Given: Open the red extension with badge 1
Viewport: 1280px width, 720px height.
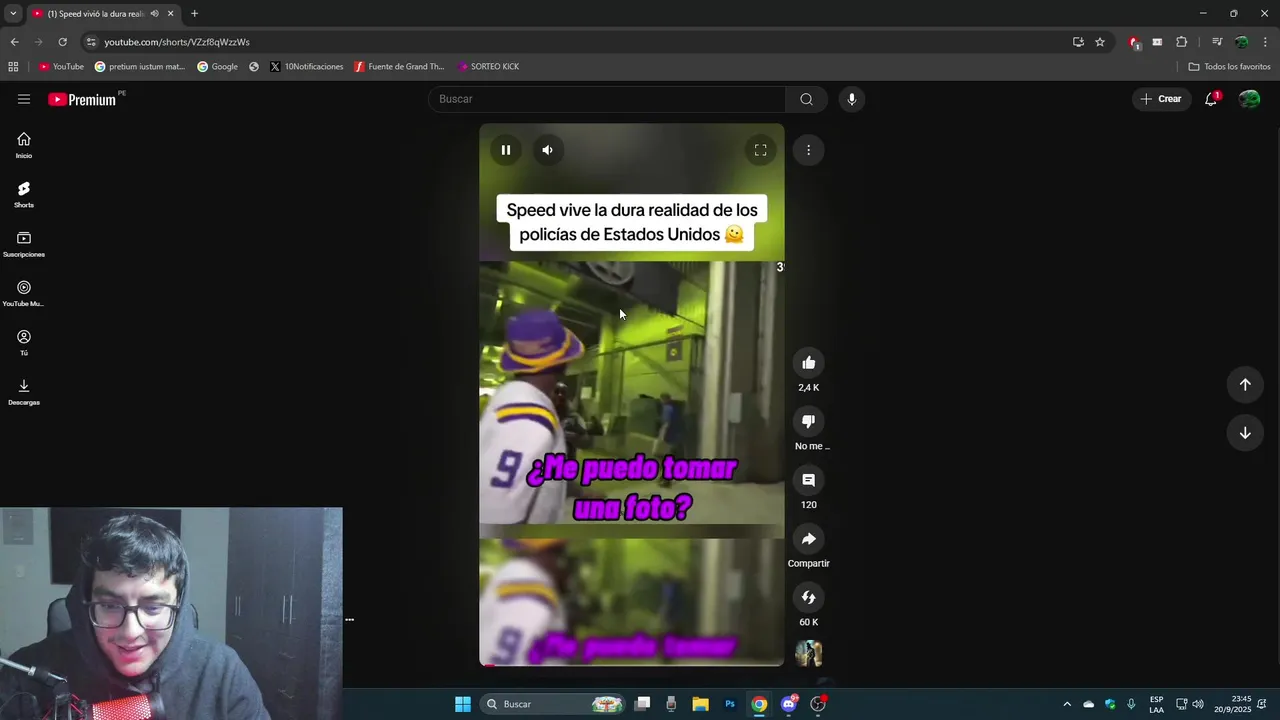Looking at the screenshot, I should 1134,42.
